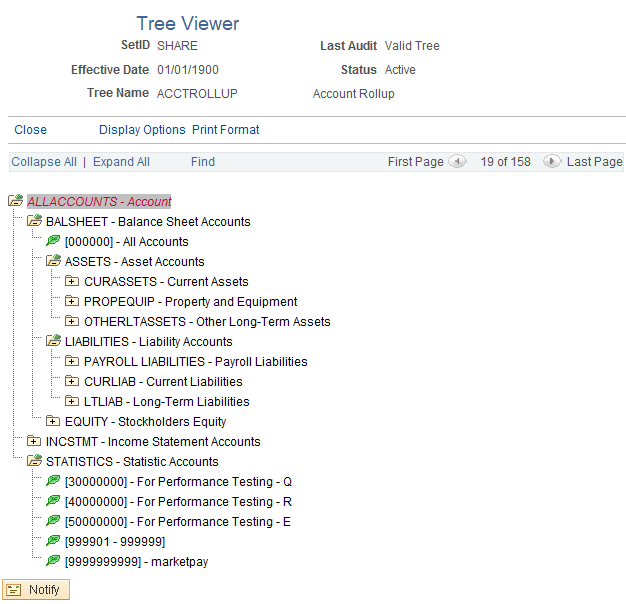This screenshot has width=626, height=604.
Task: Click Expand All link
Action: (121, 162)
